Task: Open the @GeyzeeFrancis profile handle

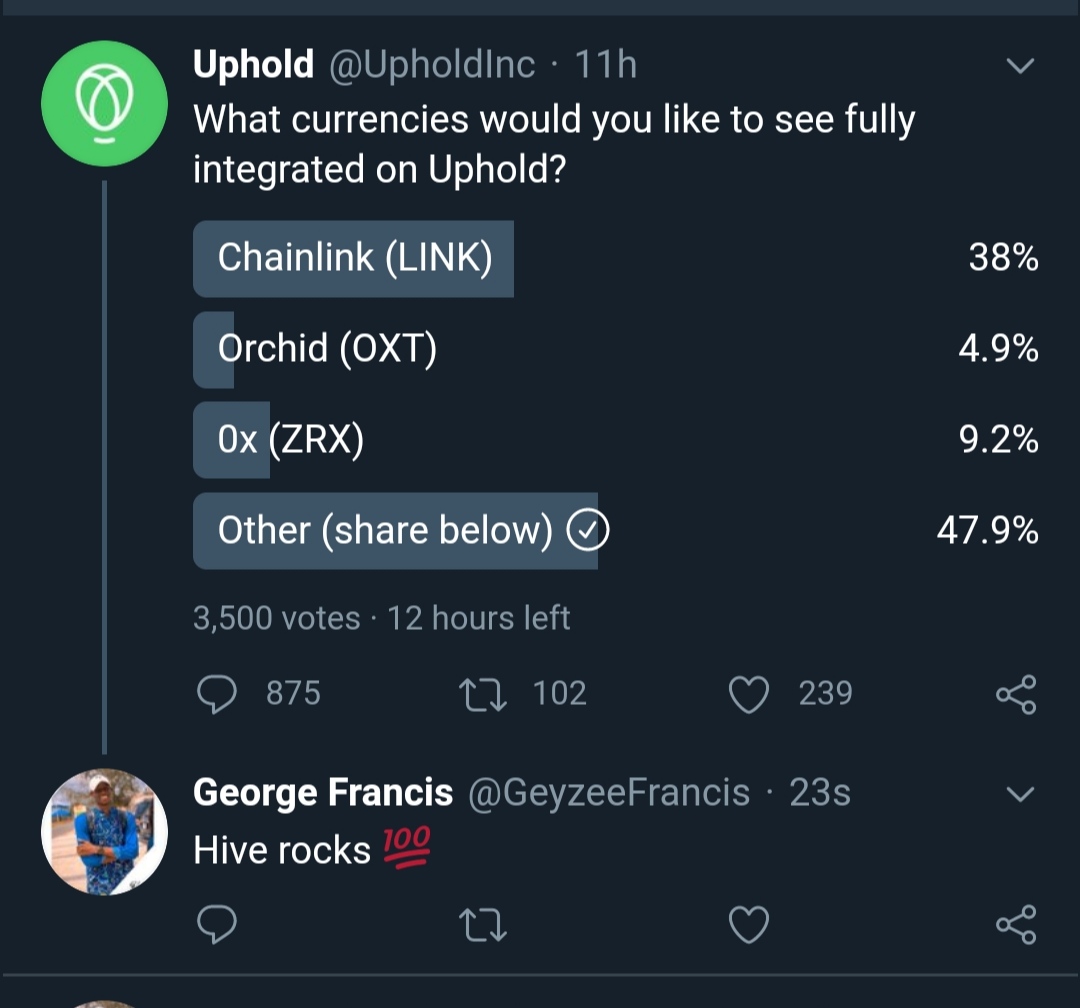Action: tap(609, 792)
